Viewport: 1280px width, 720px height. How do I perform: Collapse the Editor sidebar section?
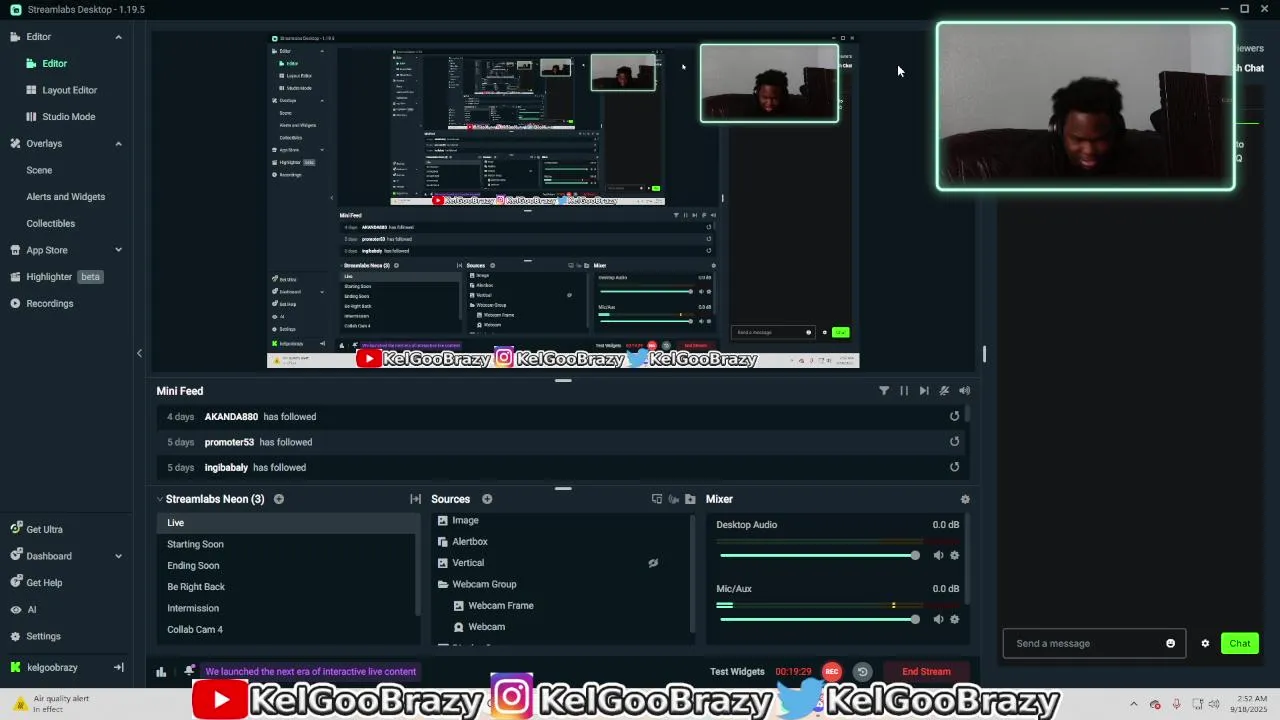tap(118, 37)
